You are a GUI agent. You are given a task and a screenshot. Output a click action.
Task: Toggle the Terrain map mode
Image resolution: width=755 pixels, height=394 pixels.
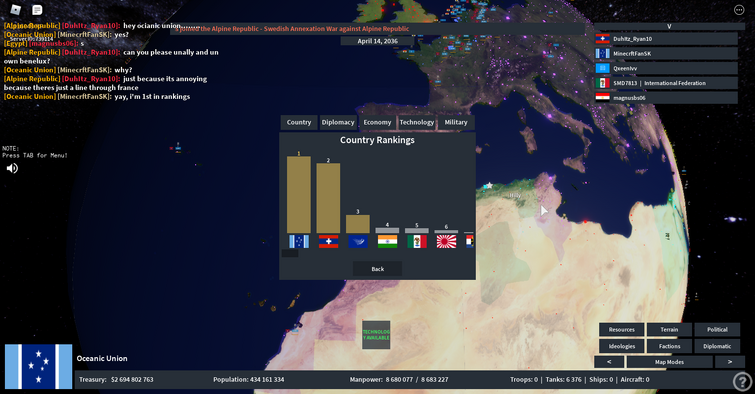click(669, 329)
